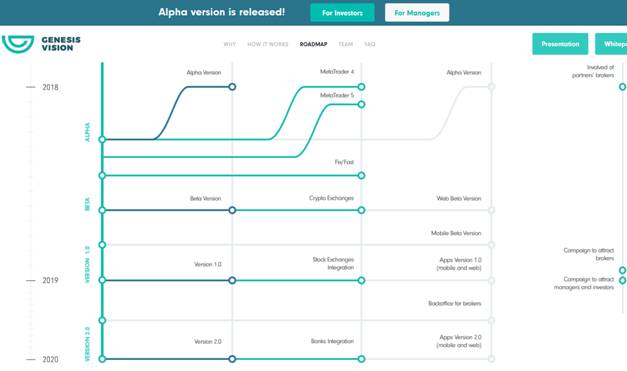Select the Alpha Version milestone node
627x371 pixels.
232,87
